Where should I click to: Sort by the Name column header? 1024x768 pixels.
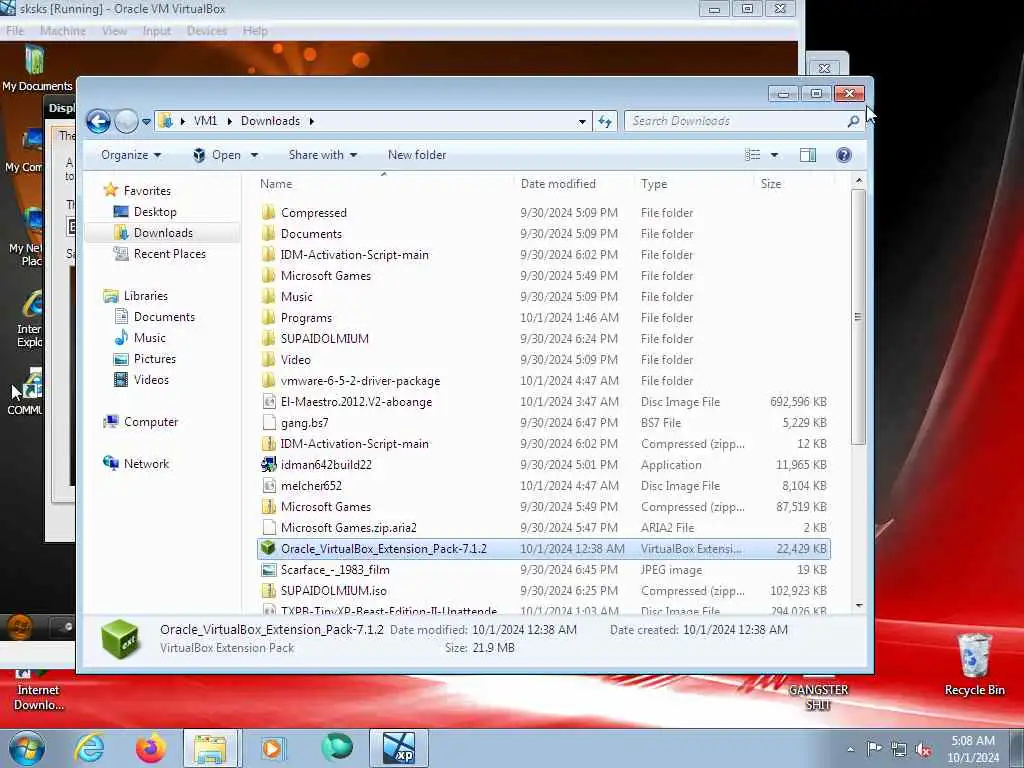pos(276,184)
